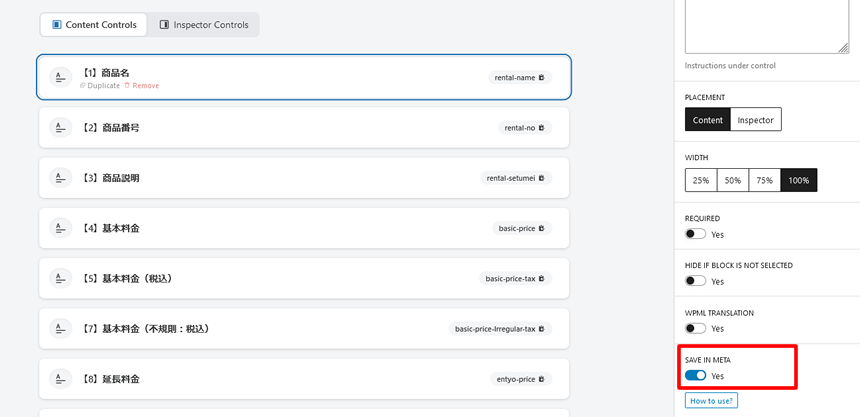Copy the entyo-price slug icon
860x417 pixels.
tap(542, 379)
